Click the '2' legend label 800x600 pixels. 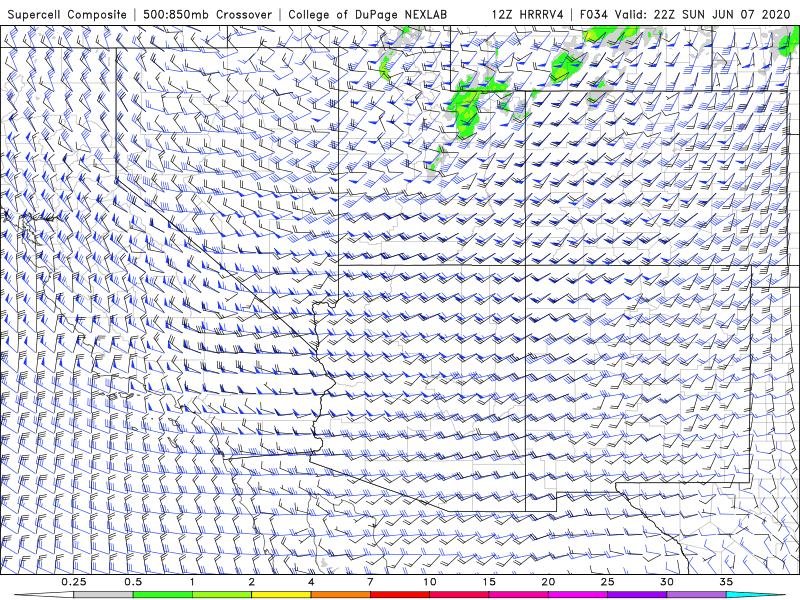pyautogui.click(x=252, y=582)
